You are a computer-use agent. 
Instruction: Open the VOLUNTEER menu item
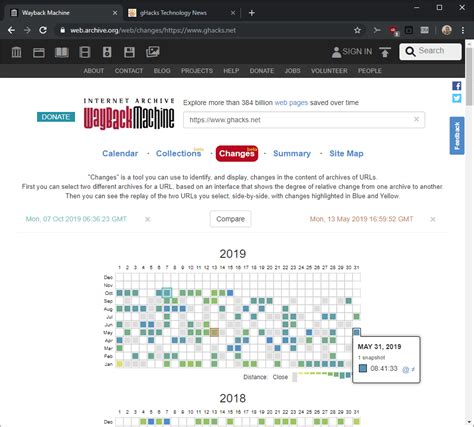tap(329, 71)
